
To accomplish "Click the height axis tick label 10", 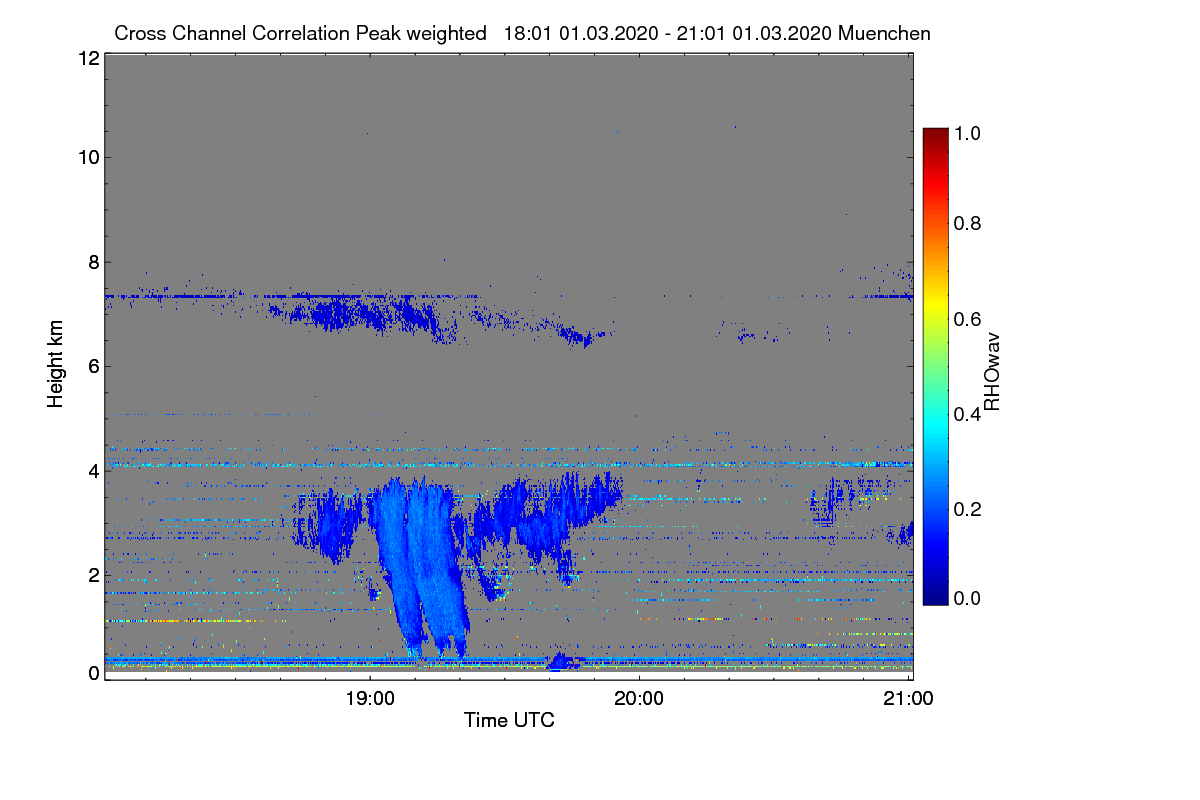I will pos(87,157).
